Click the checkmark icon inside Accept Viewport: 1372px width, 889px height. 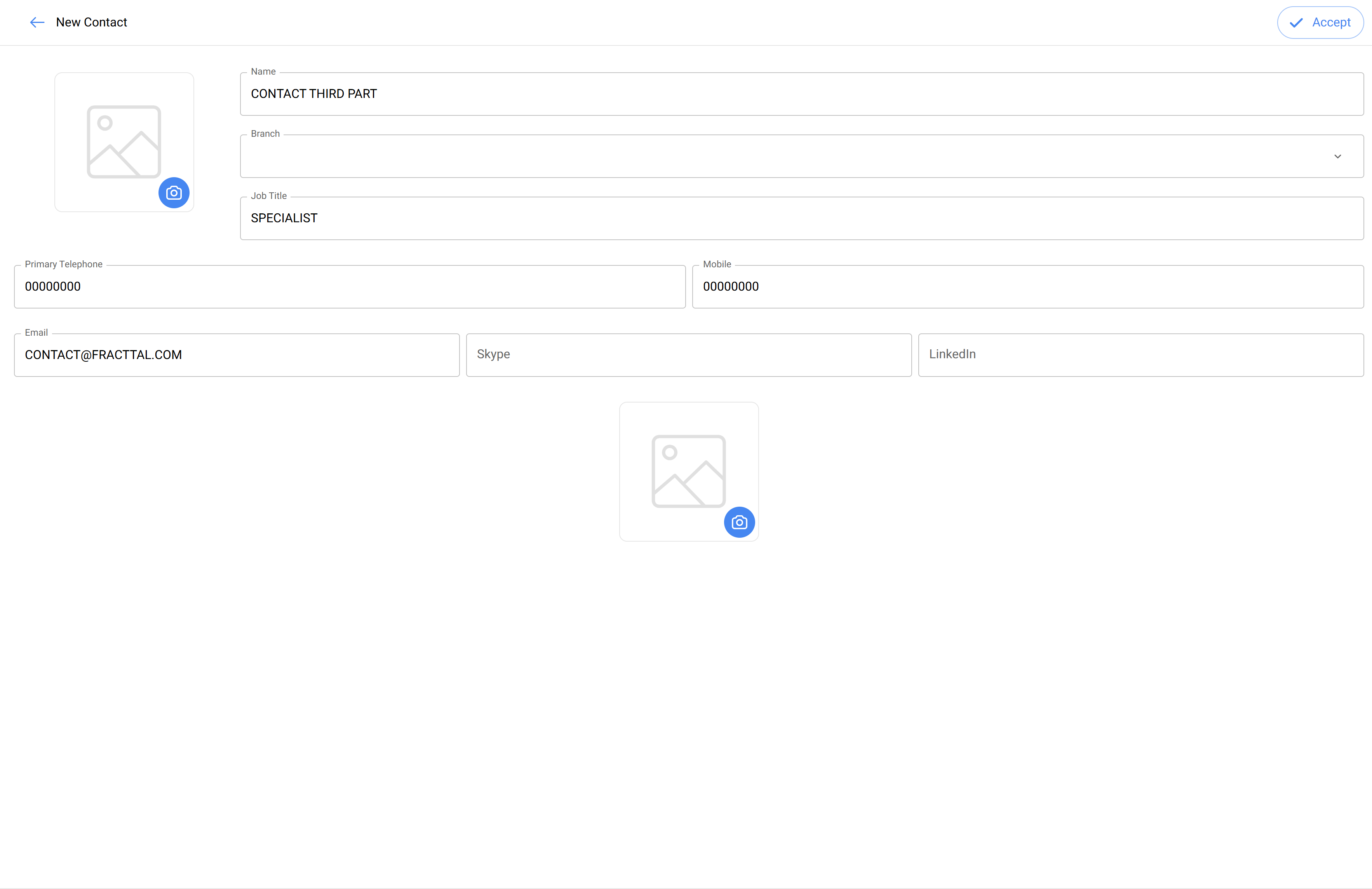point(1296,23)
